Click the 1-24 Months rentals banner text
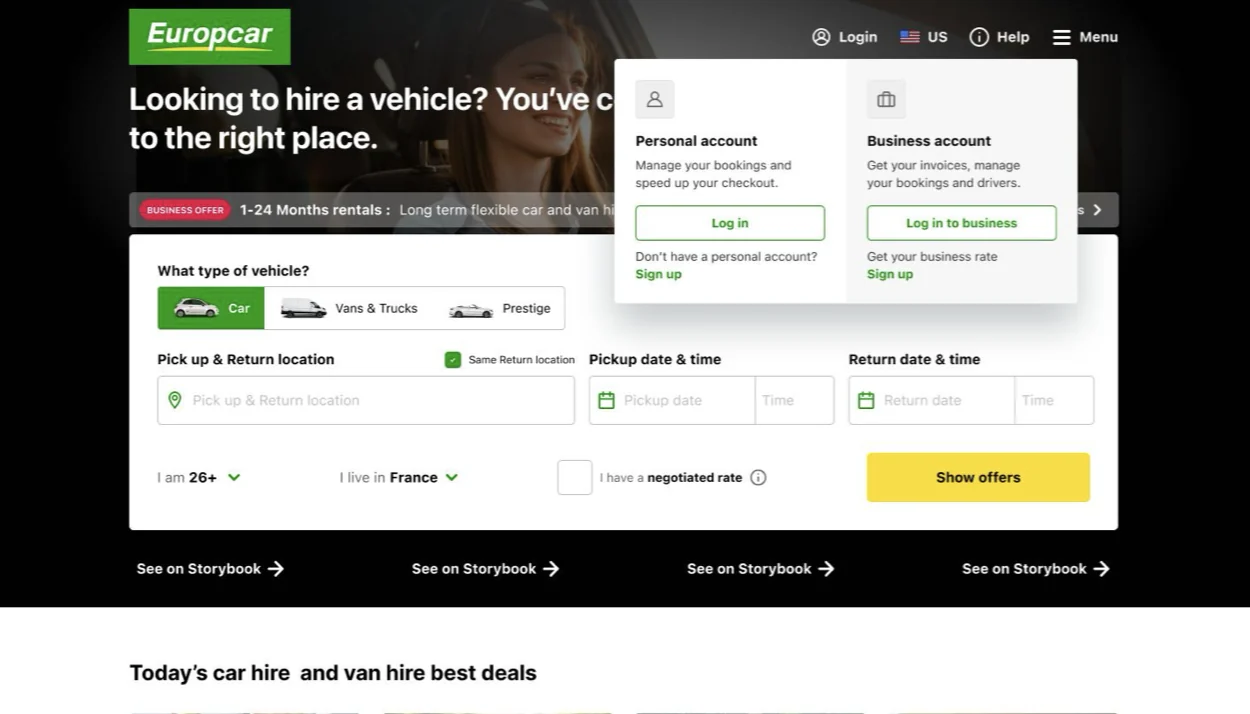Image resolution: width=1250 pixels, height=714 pixels. coord(315,210)
